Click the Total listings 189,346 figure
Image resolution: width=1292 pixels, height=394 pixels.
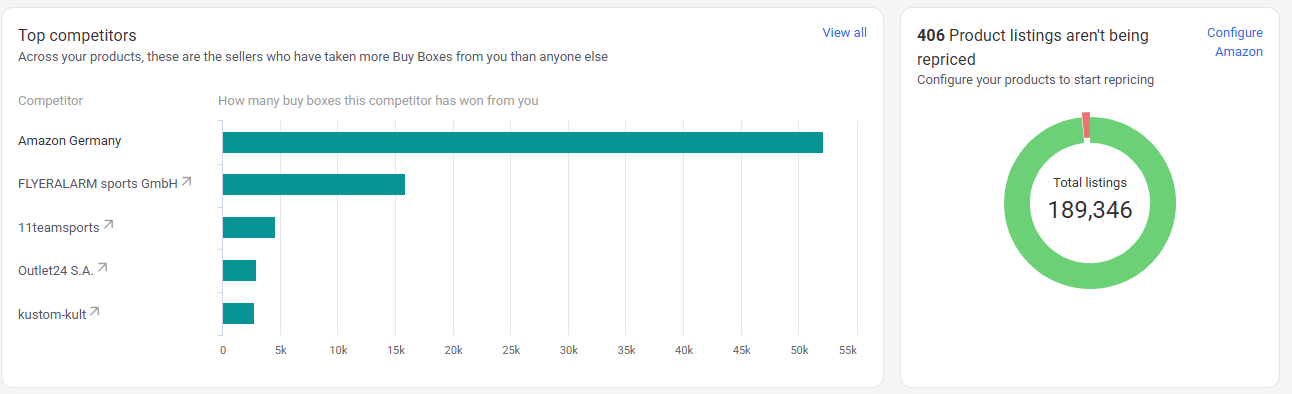coord(1090,210)
